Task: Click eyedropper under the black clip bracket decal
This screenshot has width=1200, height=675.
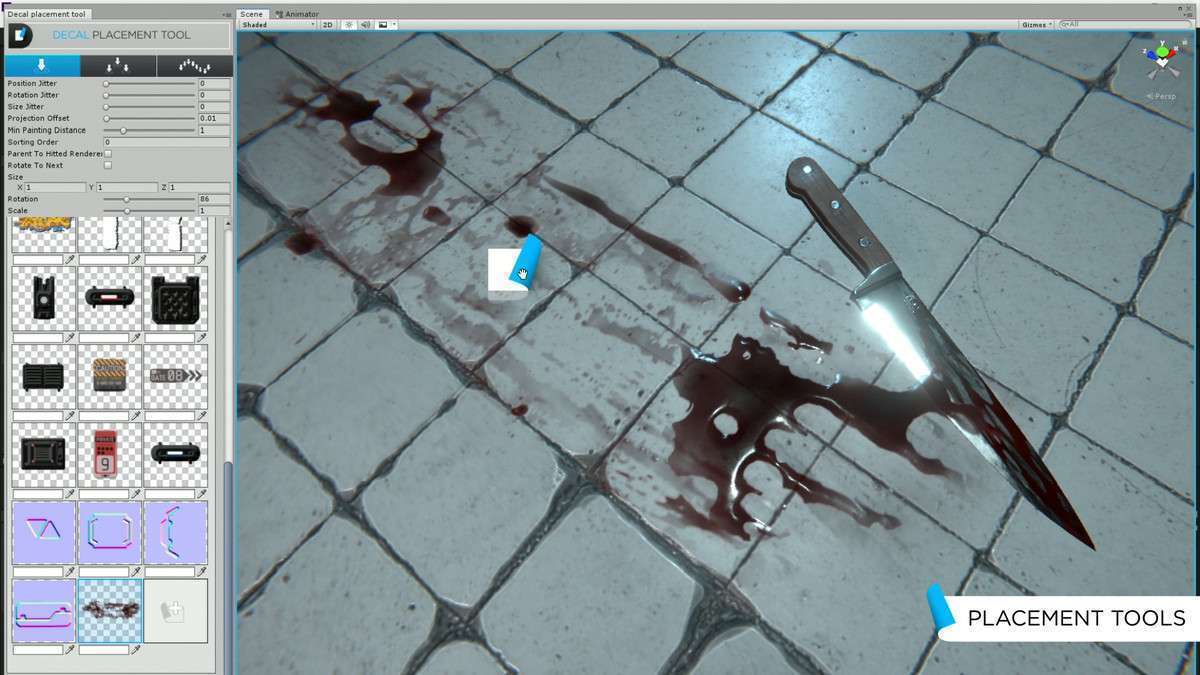Action: tap(71, 338)
